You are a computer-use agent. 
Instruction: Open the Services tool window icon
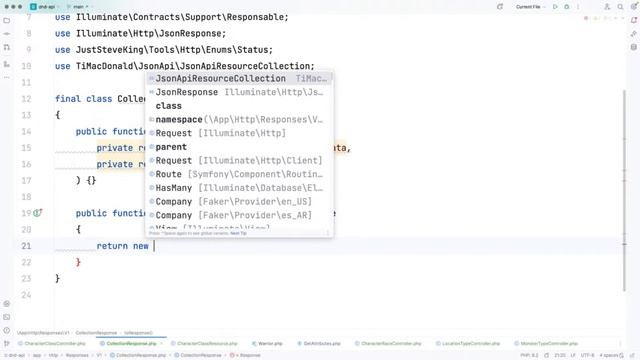[x=7, y=304]
